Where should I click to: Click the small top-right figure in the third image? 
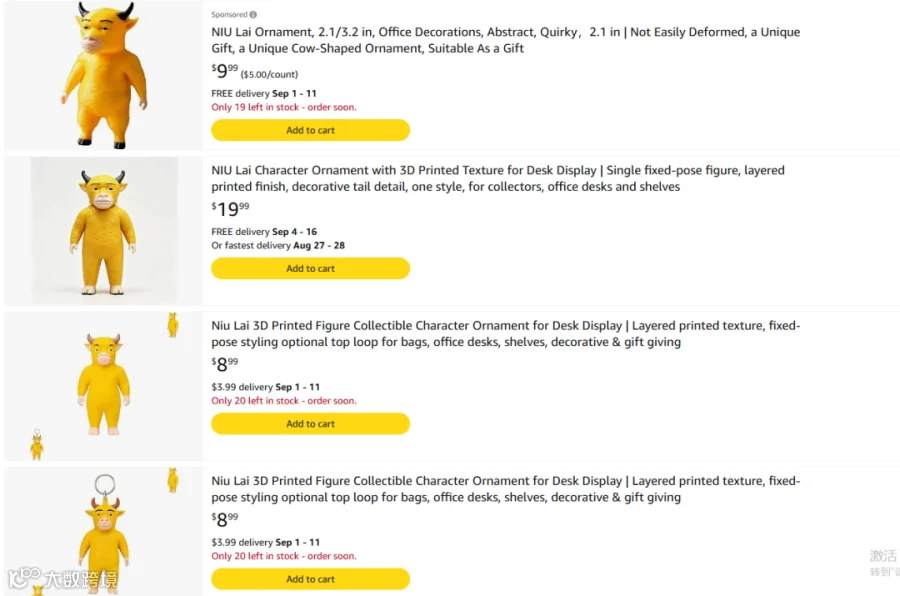pyautogui.click(x=173, y=325)
